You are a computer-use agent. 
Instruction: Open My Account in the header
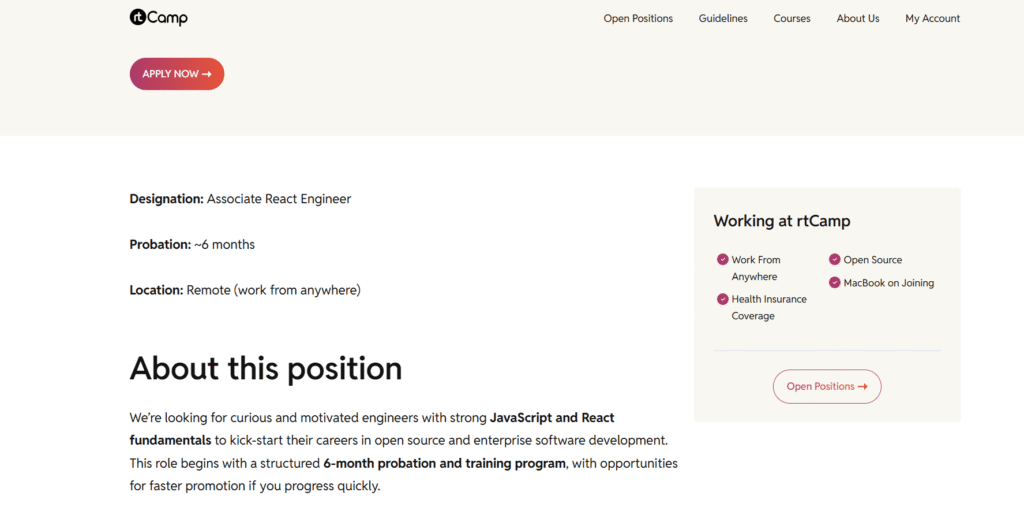point(932,19)
